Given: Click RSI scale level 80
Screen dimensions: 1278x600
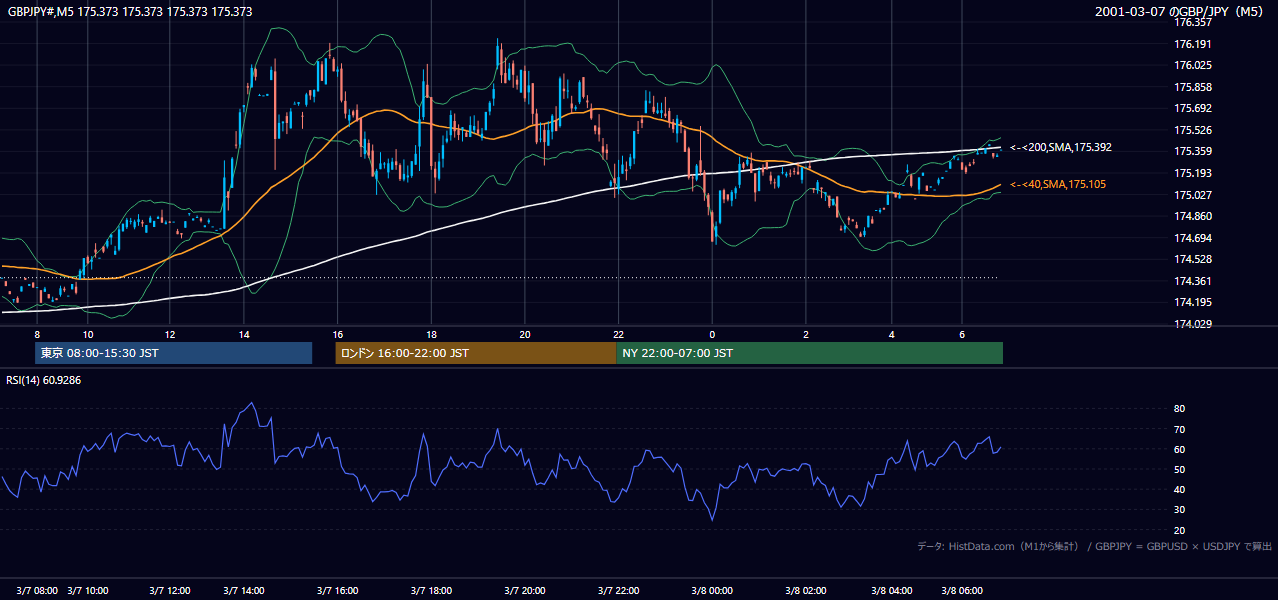Looking at the screenshot, I should click(x=1179, y=409).
